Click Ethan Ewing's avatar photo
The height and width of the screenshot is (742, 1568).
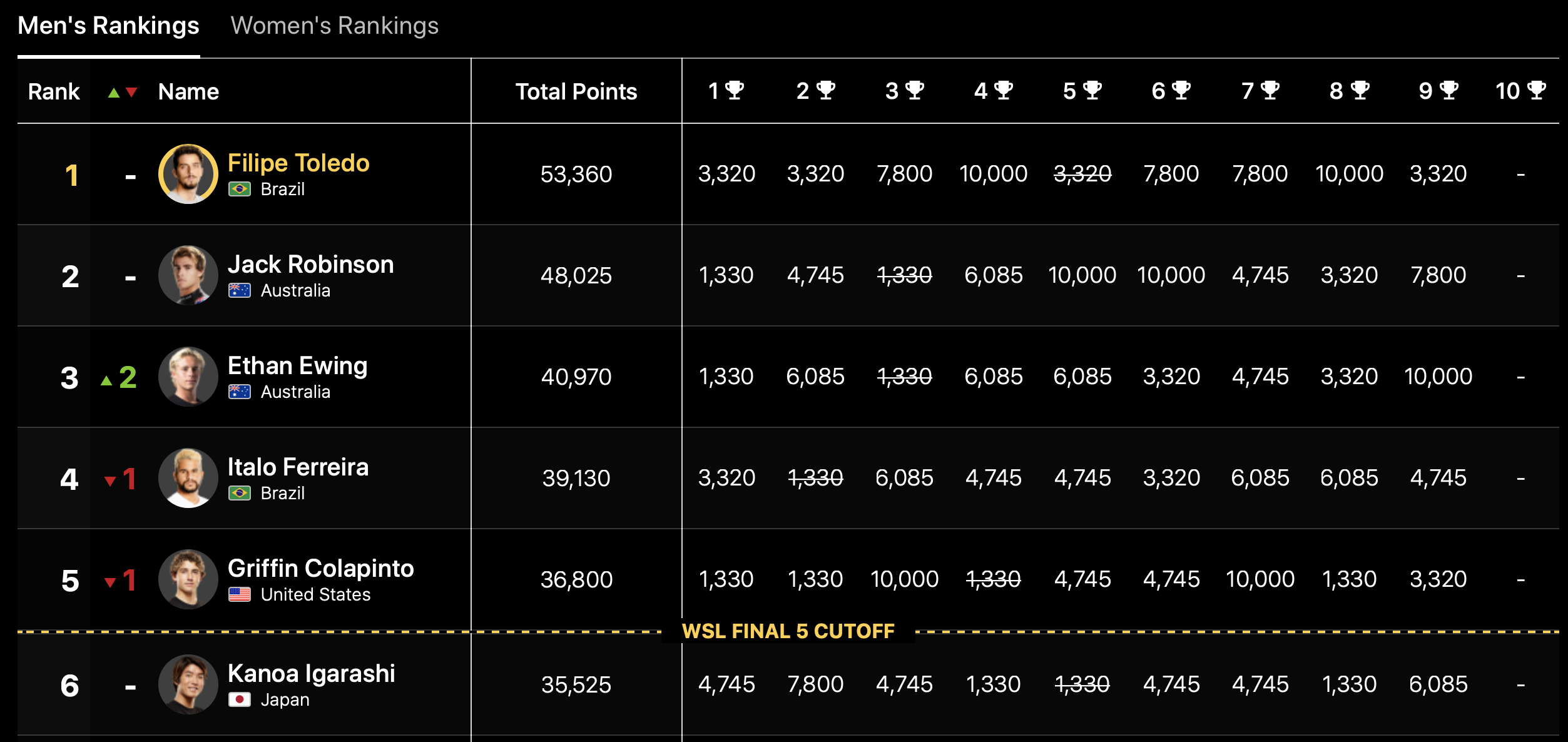coord(188,377)
